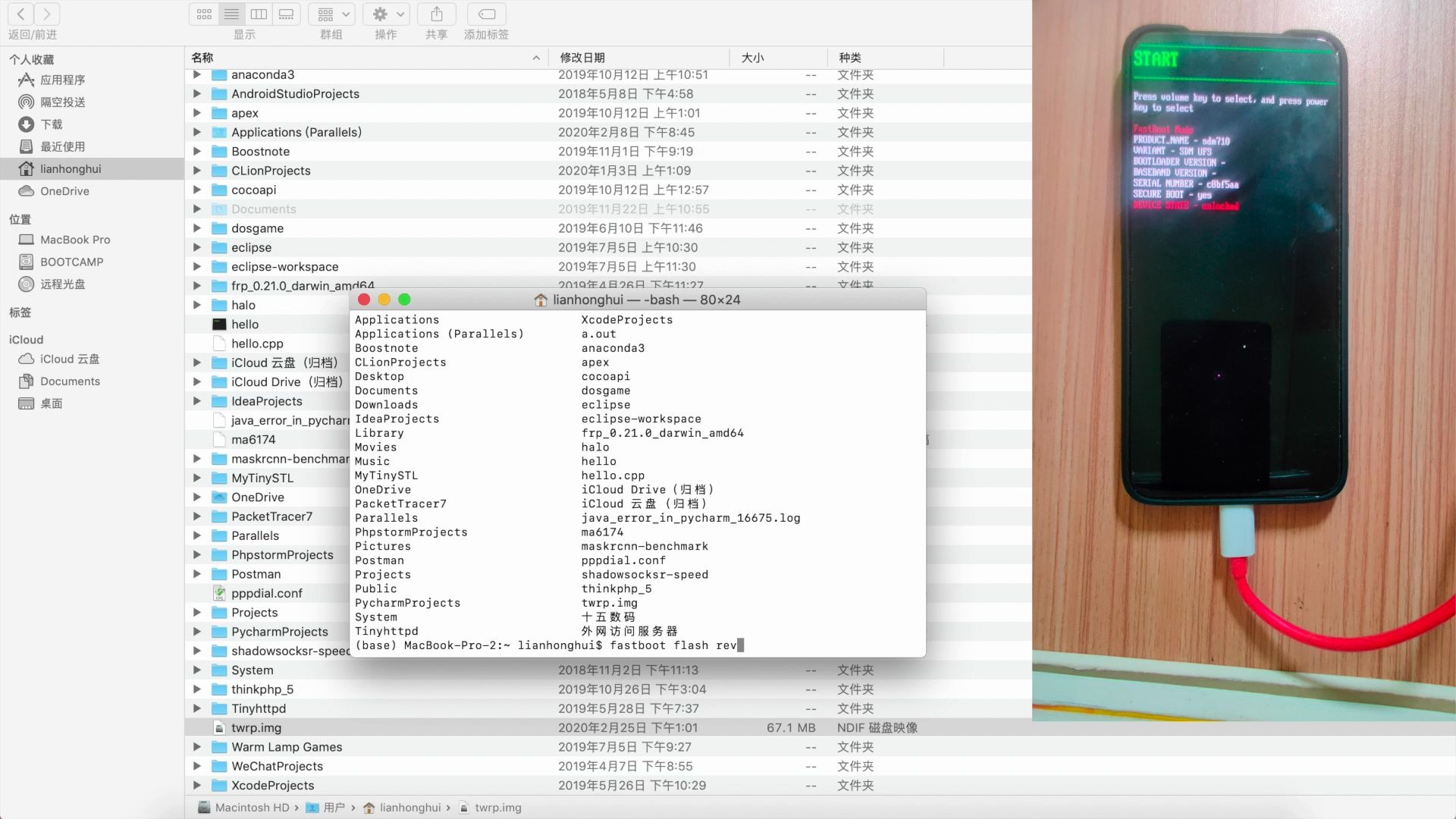Sort by the date modified column

tap(582, 58)
